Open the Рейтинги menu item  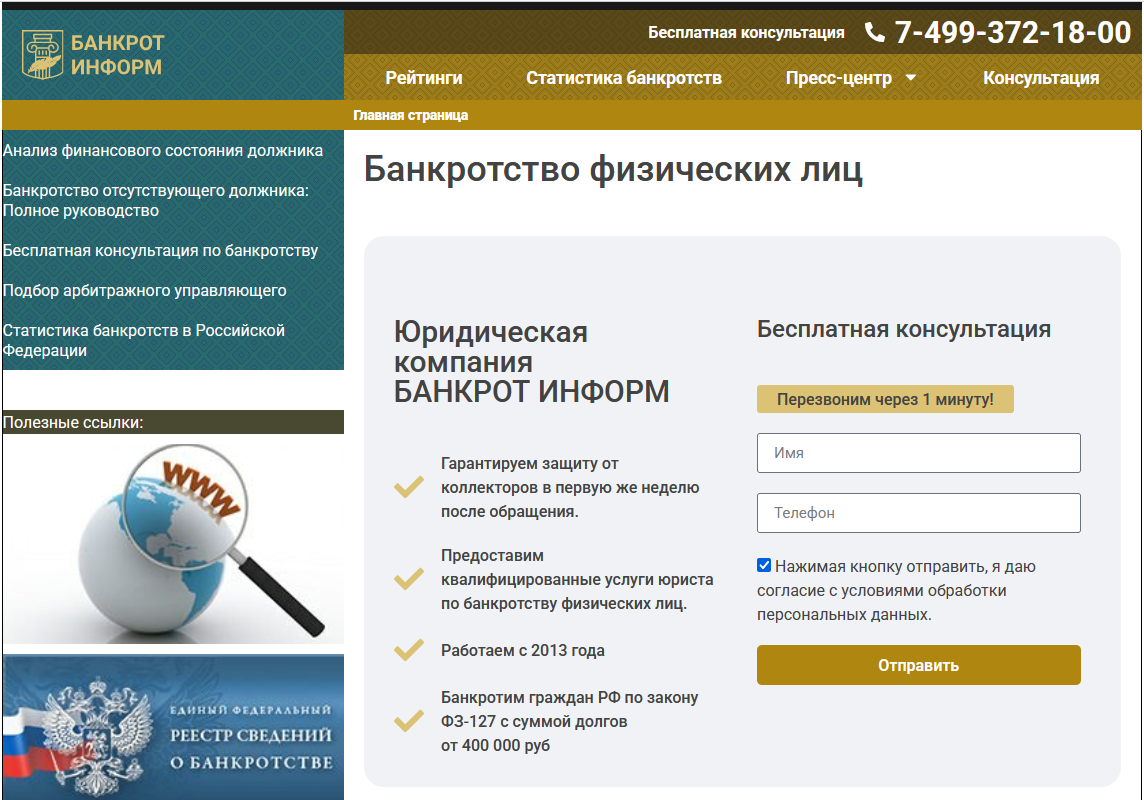tap(424, 78)
